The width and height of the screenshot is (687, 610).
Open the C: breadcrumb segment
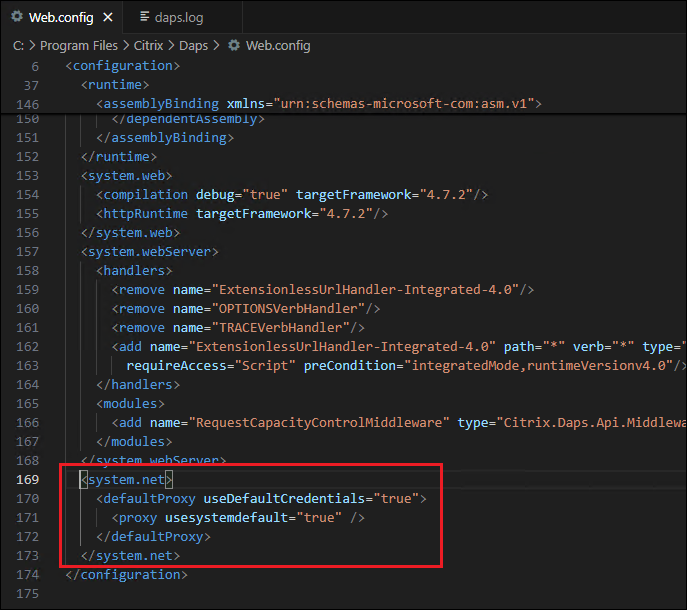(x=19, y=45)
